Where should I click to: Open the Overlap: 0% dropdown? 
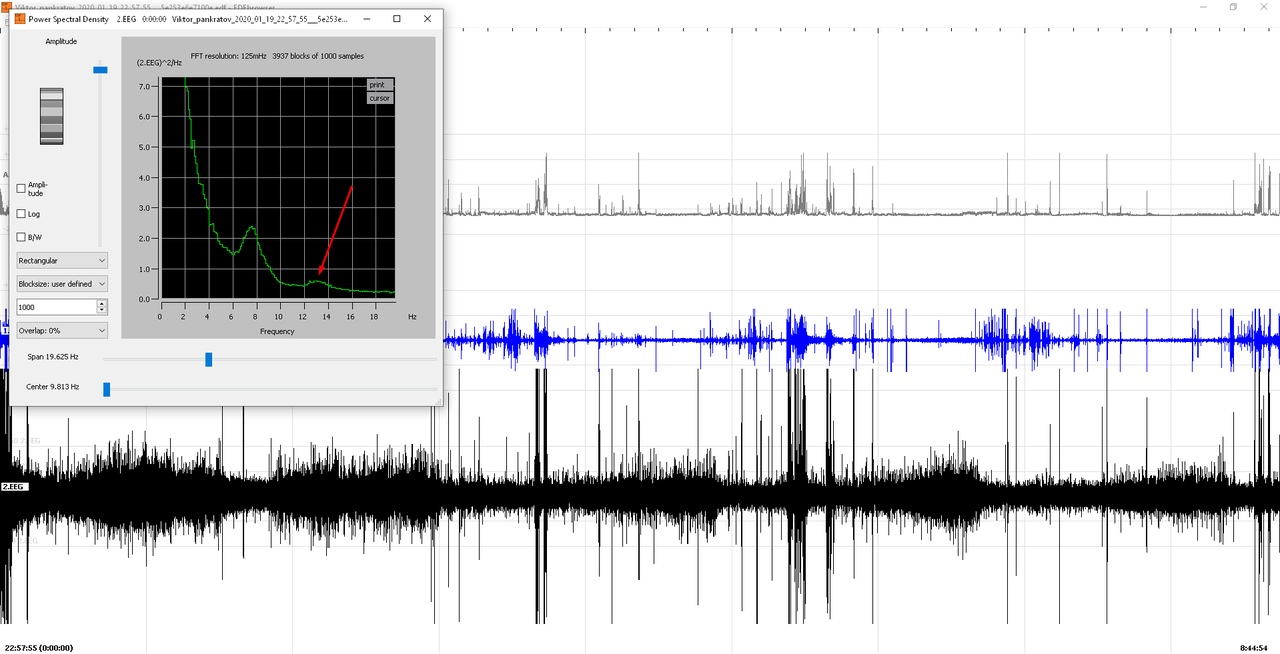click(62, 330)
